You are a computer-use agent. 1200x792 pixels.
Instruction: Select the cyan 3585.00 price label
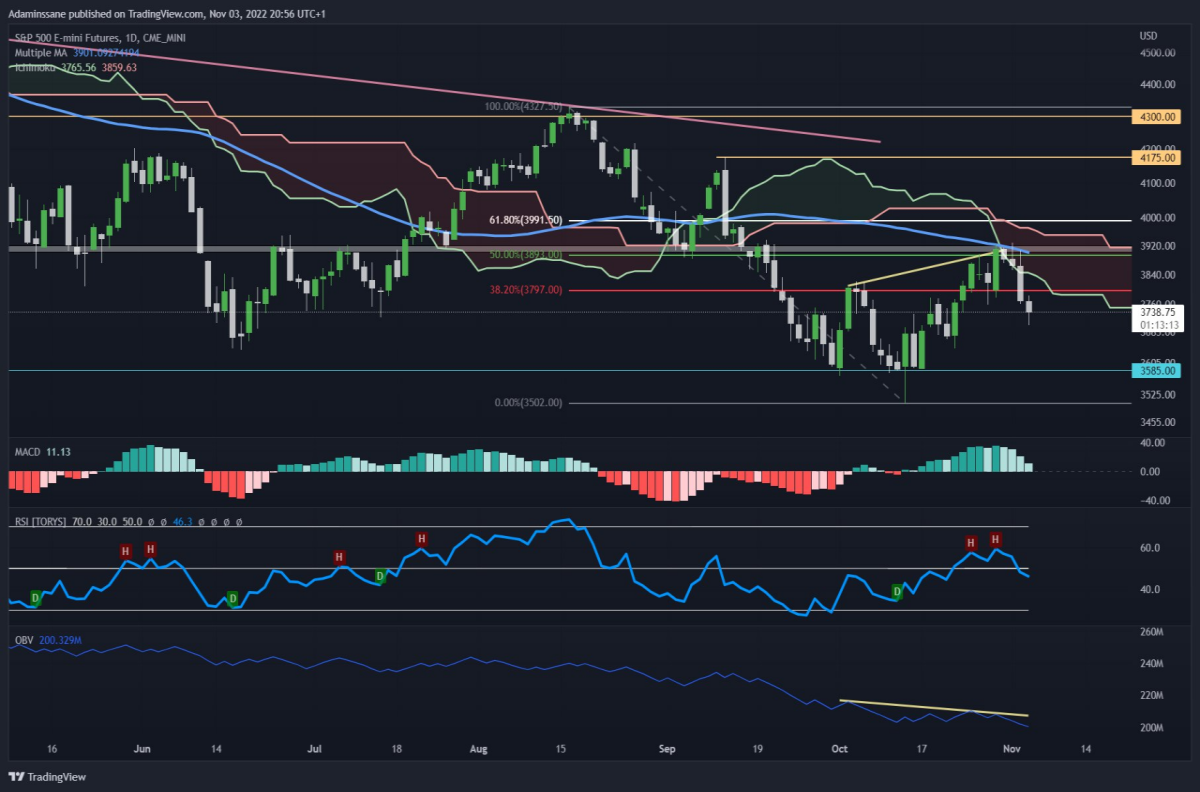point(1156,370)
